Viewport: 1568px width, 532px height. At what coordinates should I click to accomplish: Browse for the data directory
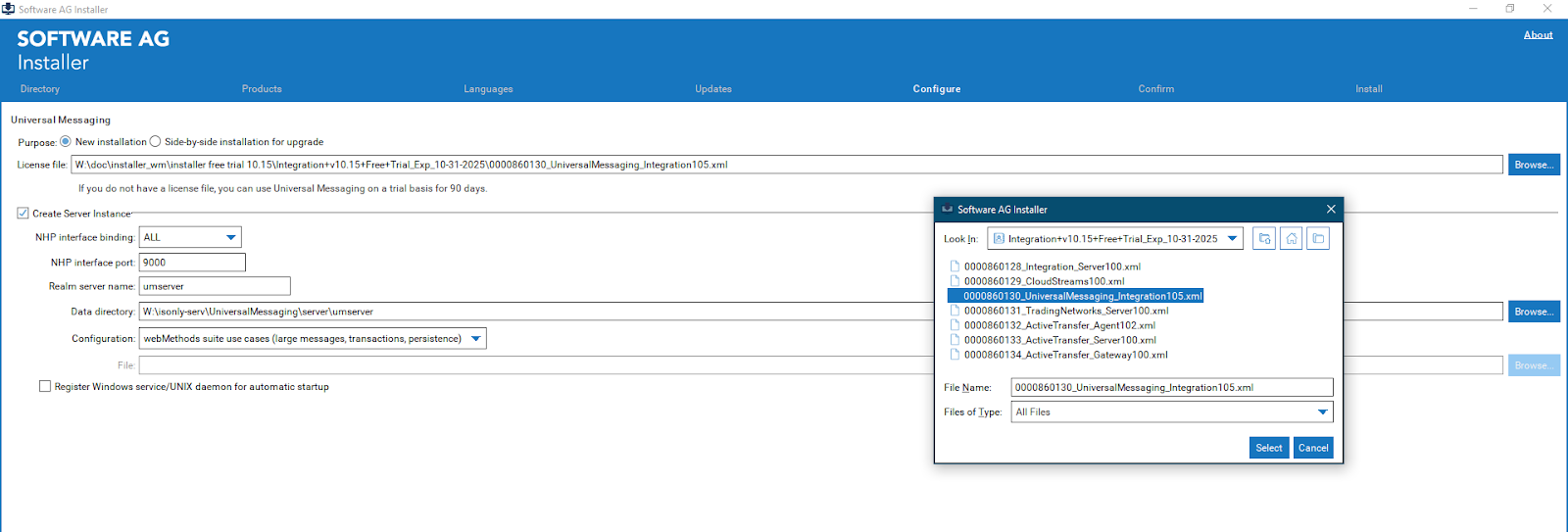pyautogui.click(x=1534, y=312)
